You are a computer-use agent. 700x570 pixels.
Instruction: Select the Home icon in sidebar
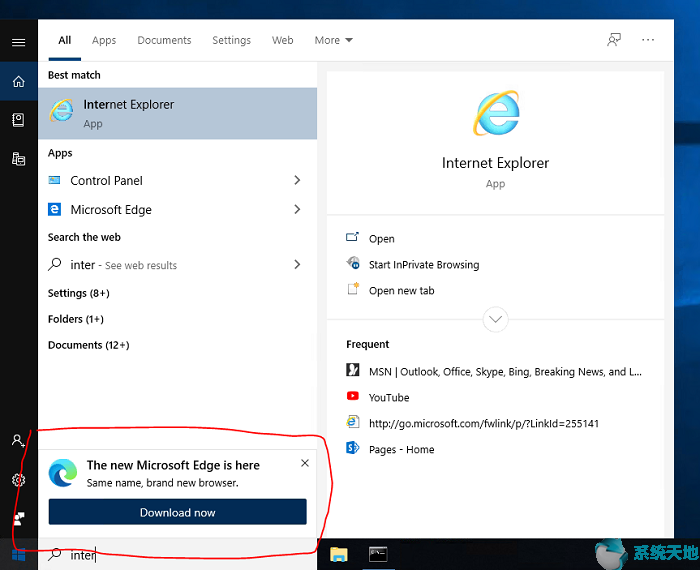[18, 81]
